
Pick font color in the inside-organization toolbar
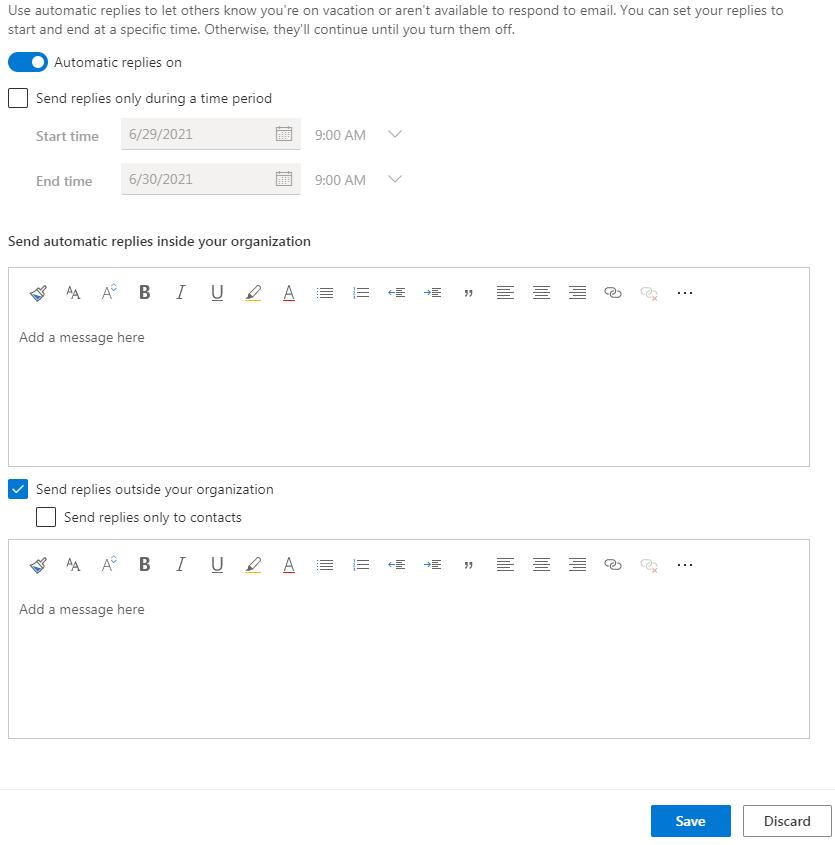288,293
